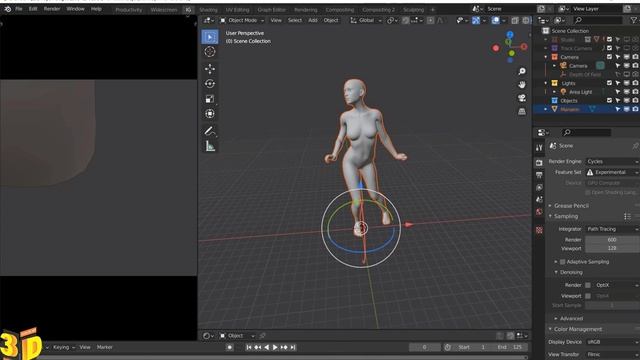Click the Blender logo menu icon
Screen dimensions: 640x360
(7, 9)
